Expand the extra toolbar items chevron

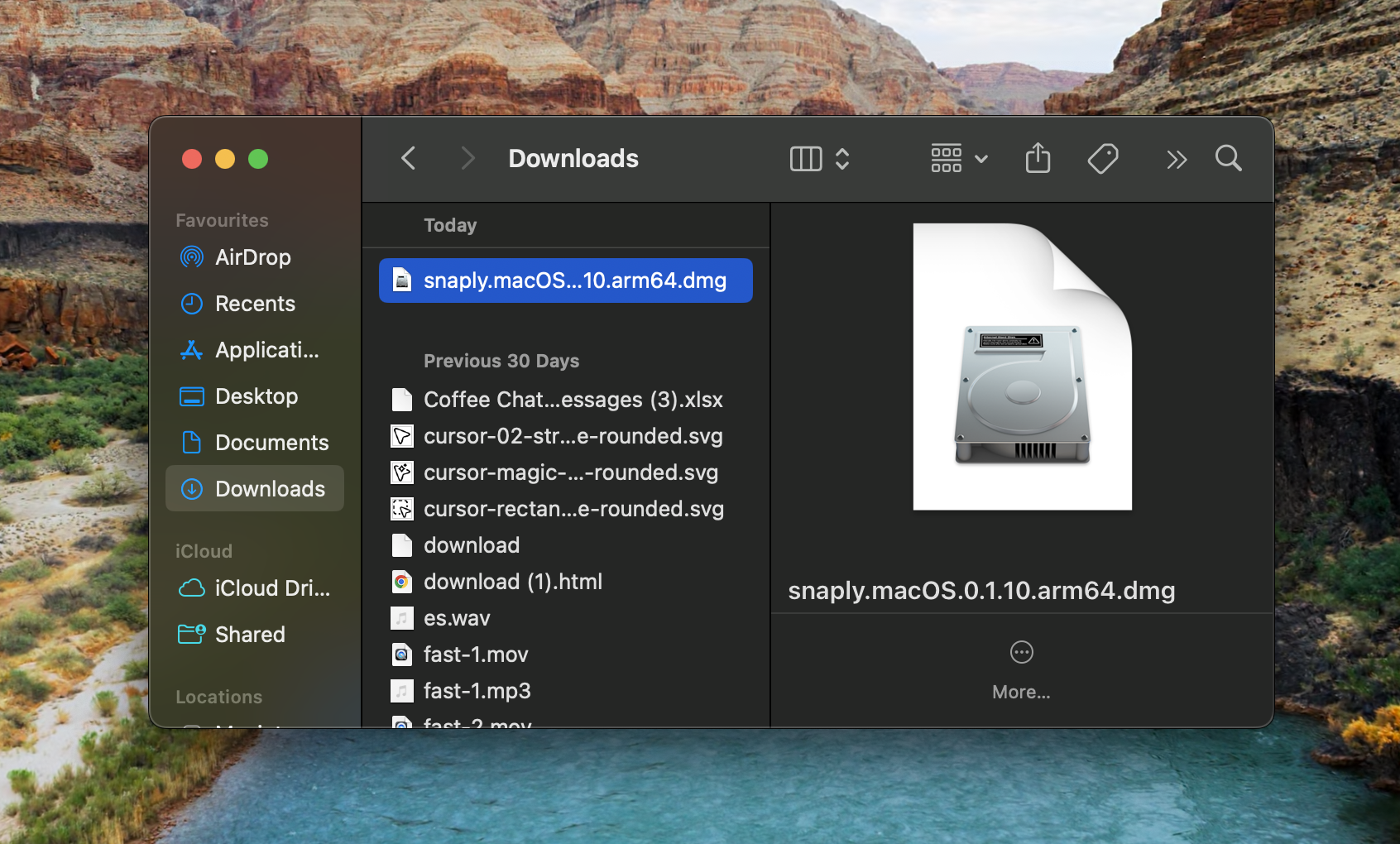pos(1177,159)
